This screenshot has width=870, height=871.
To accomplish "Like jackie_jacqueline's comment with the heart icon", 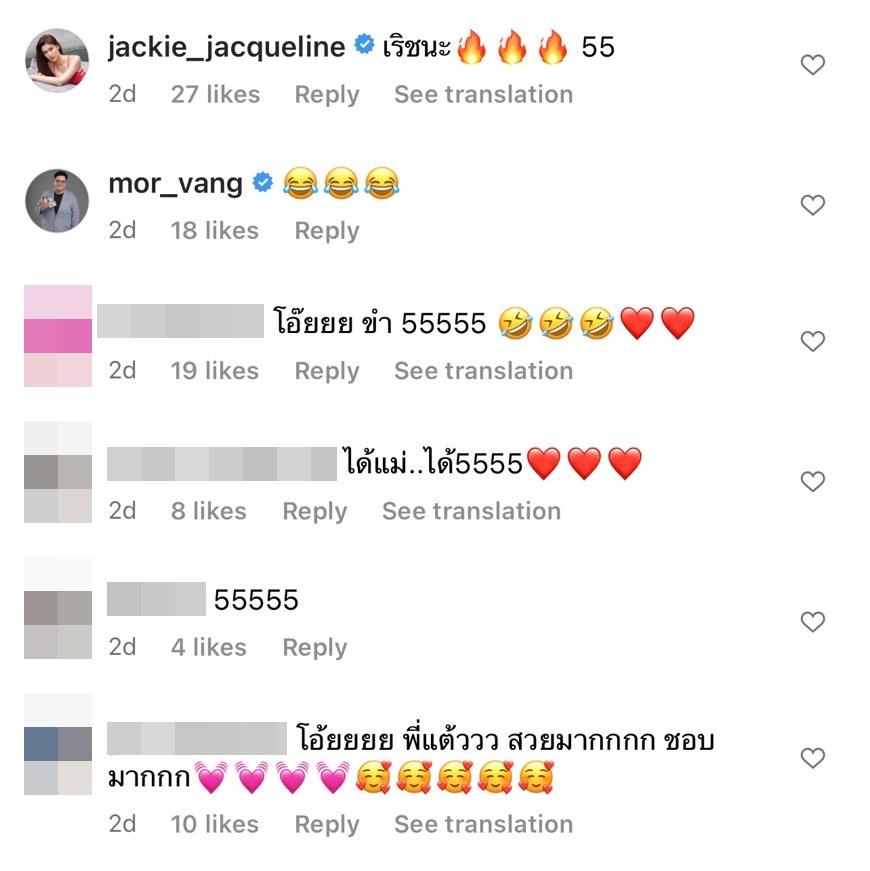I will 813,65.
